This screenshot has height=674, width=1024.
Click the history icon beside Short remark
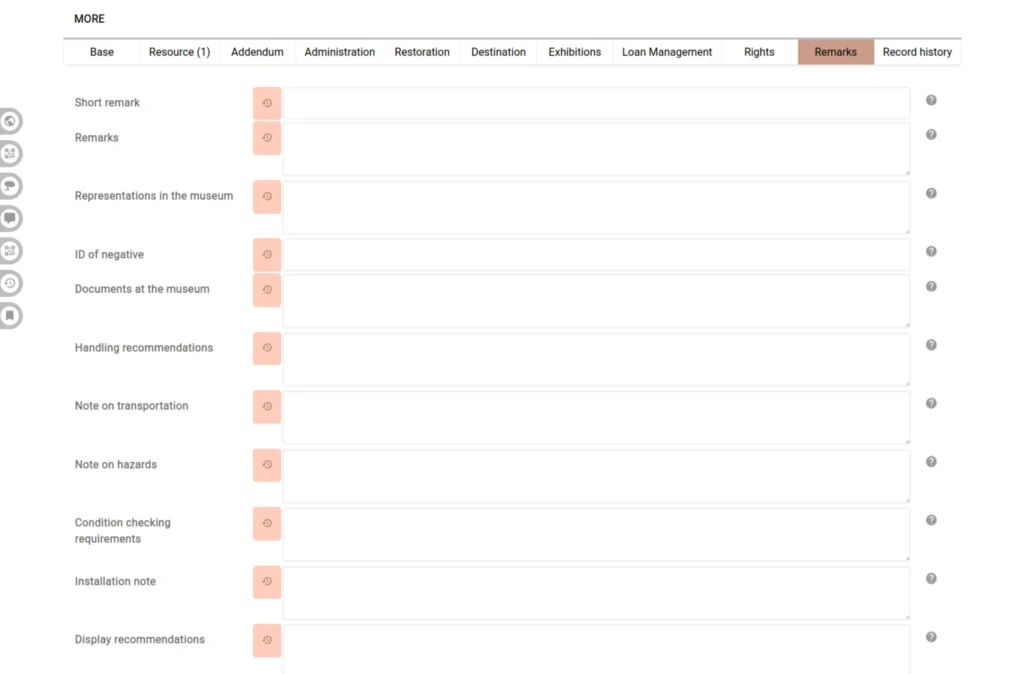[x=266, y=103]
